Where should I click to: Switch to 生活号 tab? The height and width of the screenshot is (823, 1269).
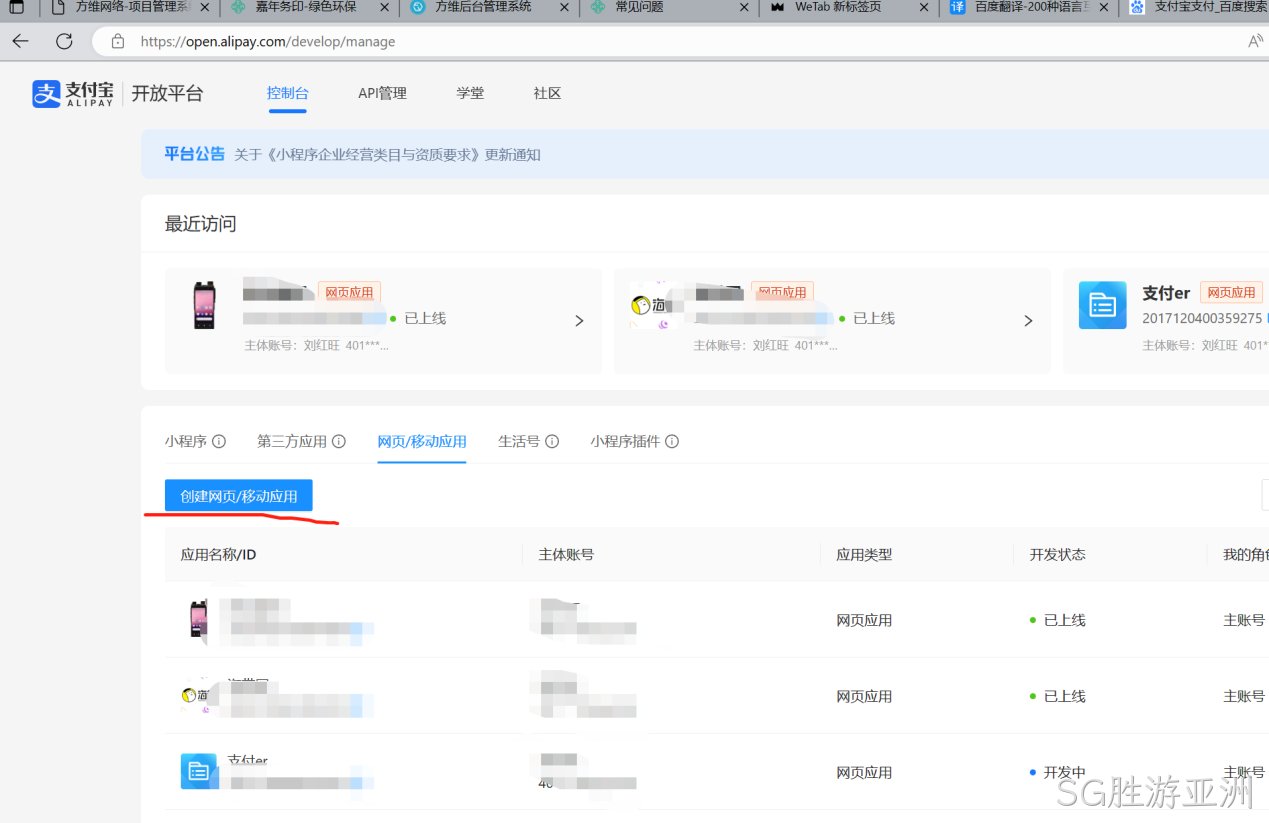point(519,441)
